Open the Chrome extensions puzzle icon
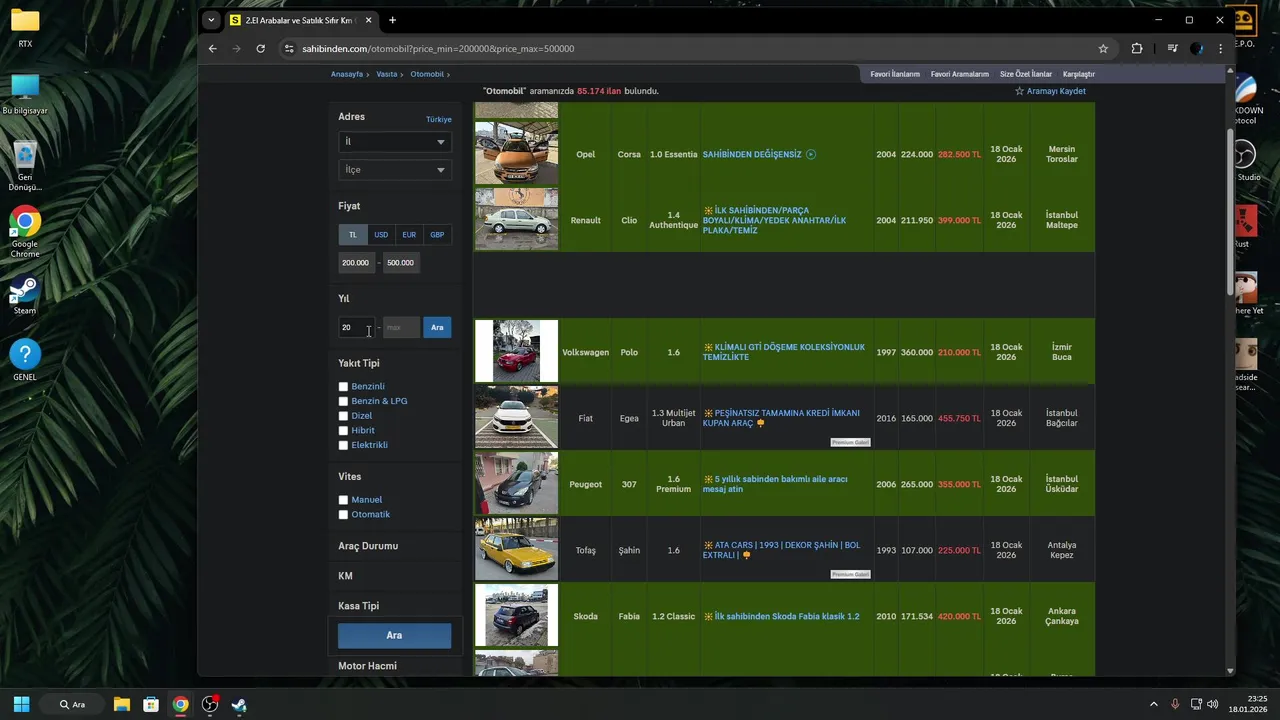 pos(1137,48)
